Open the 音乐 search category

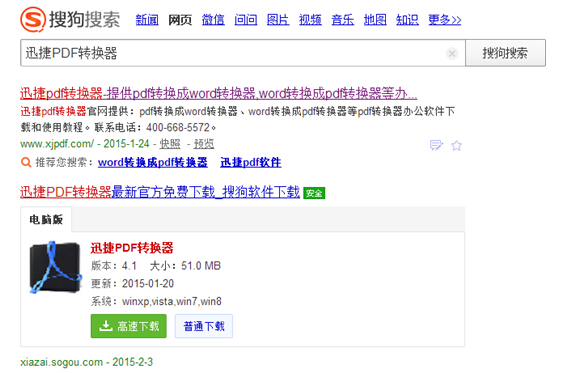tap(343, 20)
